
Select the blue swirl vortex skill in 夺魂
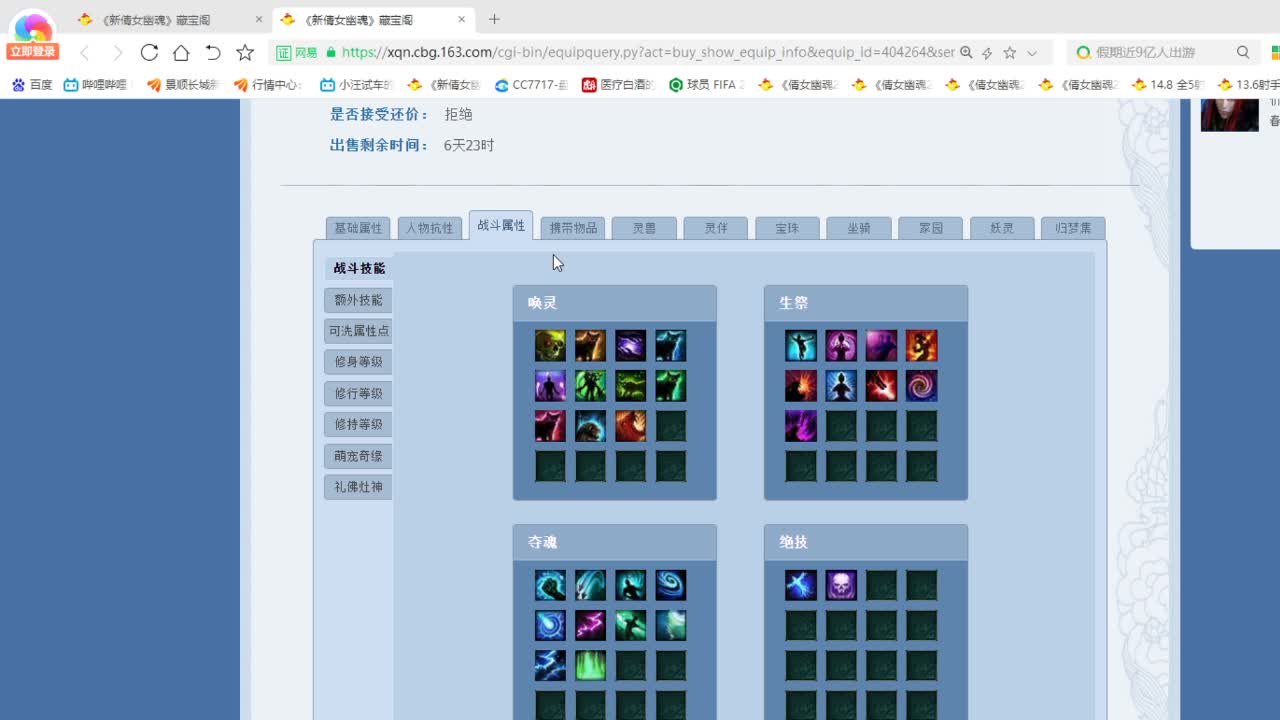point(670,585)
